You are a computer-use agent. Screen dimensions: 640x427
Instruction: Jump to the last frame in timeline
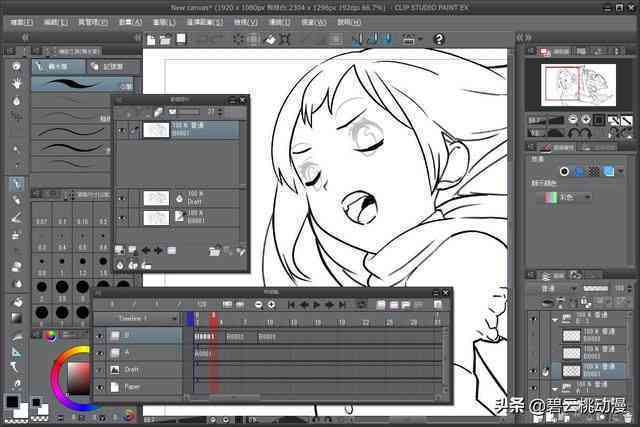click(342, 305)
